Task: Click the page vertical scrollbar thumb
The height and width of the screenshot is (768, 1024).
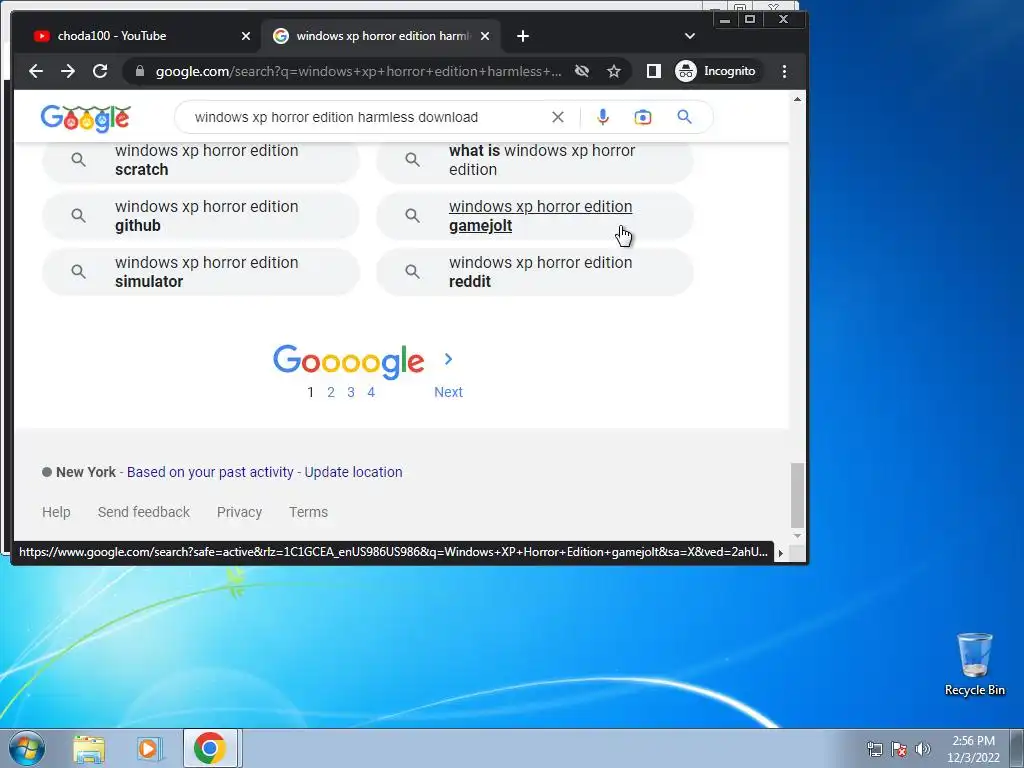Action: (797, 495)
